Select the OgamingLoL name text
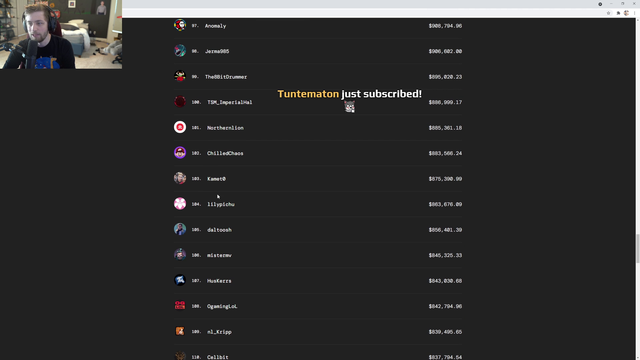Screen dimensions: 640x360 point(222,307)
